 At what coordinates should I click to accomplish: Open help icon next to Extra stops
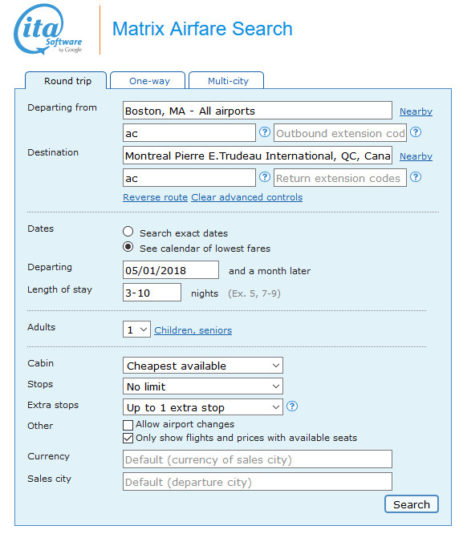pos(292,406)
